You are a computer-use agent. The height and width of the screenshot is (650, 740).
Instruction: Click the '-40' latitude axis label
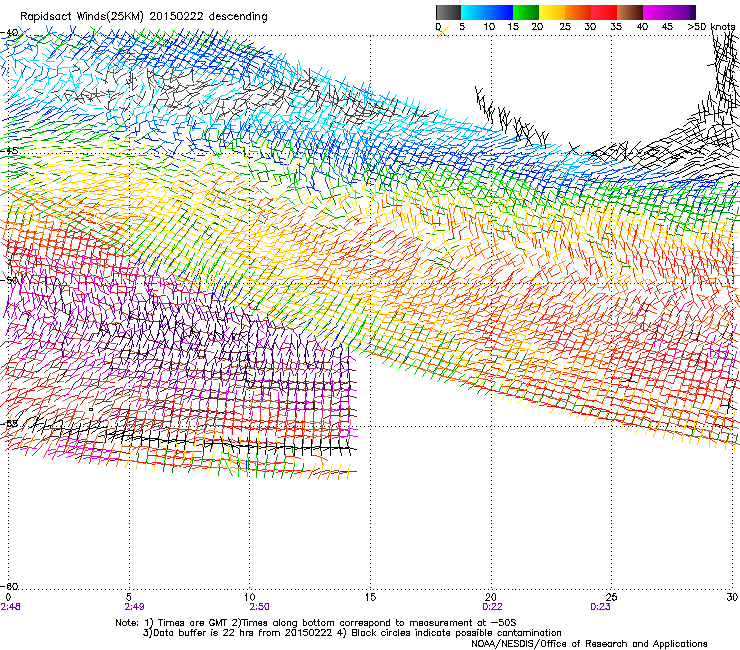pyautogui.click(x=10, y=33)
